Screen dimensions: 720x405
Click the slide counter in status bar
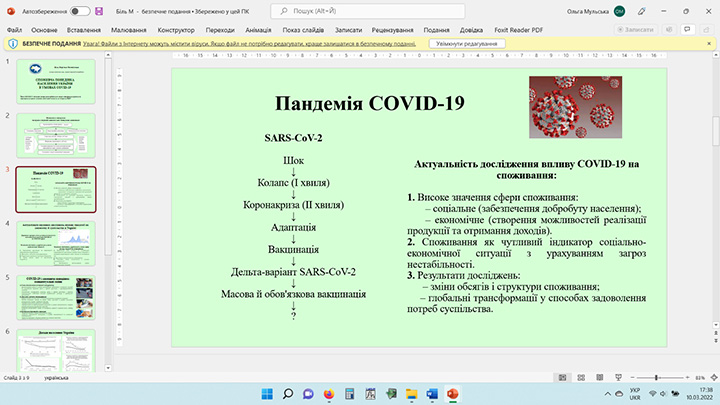(x=17, y=377)
